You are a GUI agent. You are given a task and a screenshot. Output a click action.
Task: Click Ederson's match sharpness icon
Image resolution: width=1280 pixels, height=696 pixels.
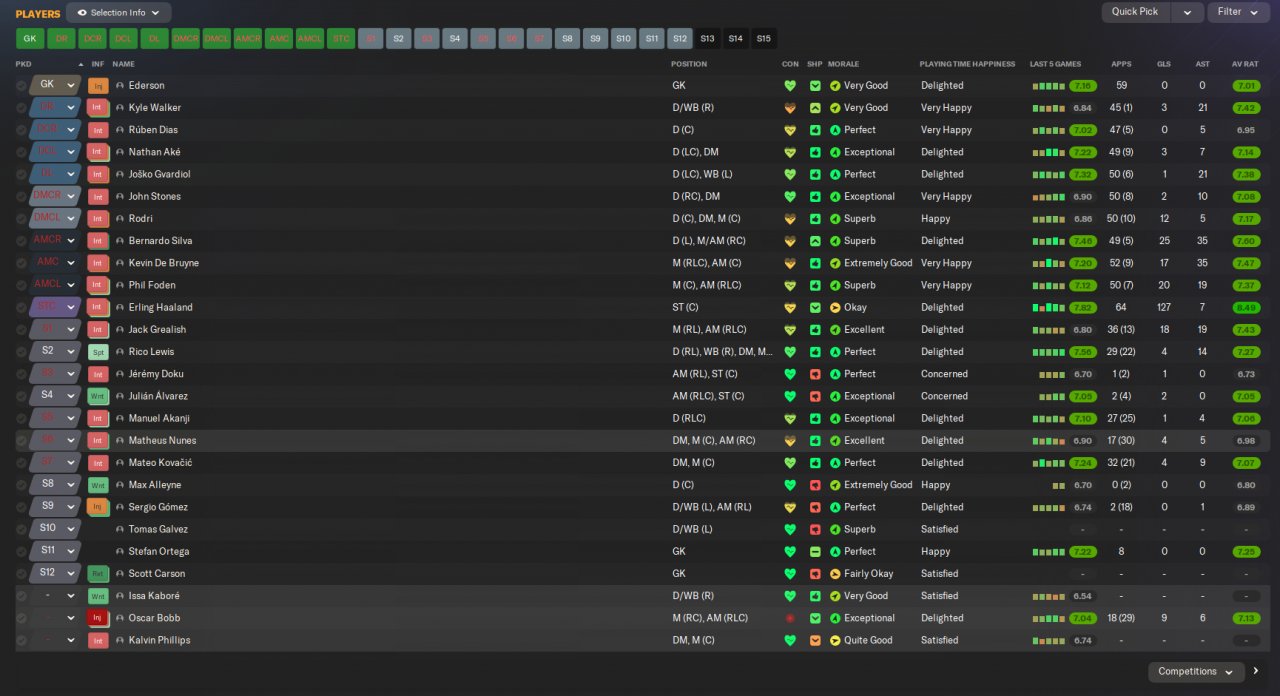point(815,86)
